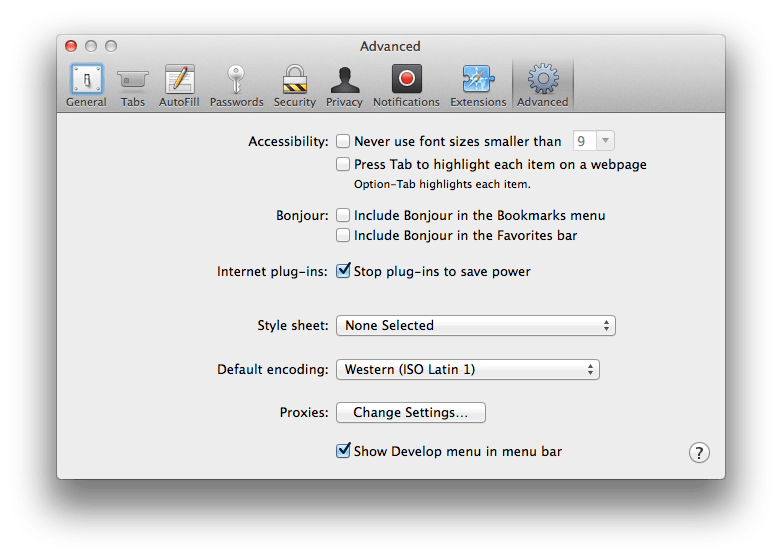Open the minimum font size dropdown
This screenshot has width=782, height=558.
point(594,142)
